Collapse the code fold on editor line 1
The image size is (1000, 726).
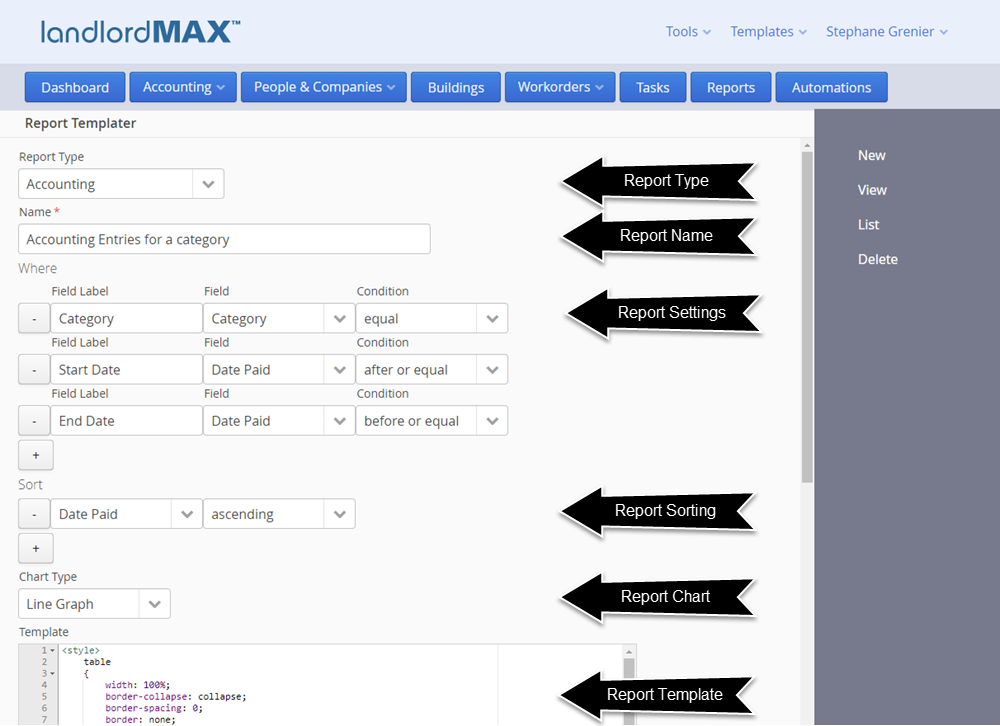click(52, 651)
